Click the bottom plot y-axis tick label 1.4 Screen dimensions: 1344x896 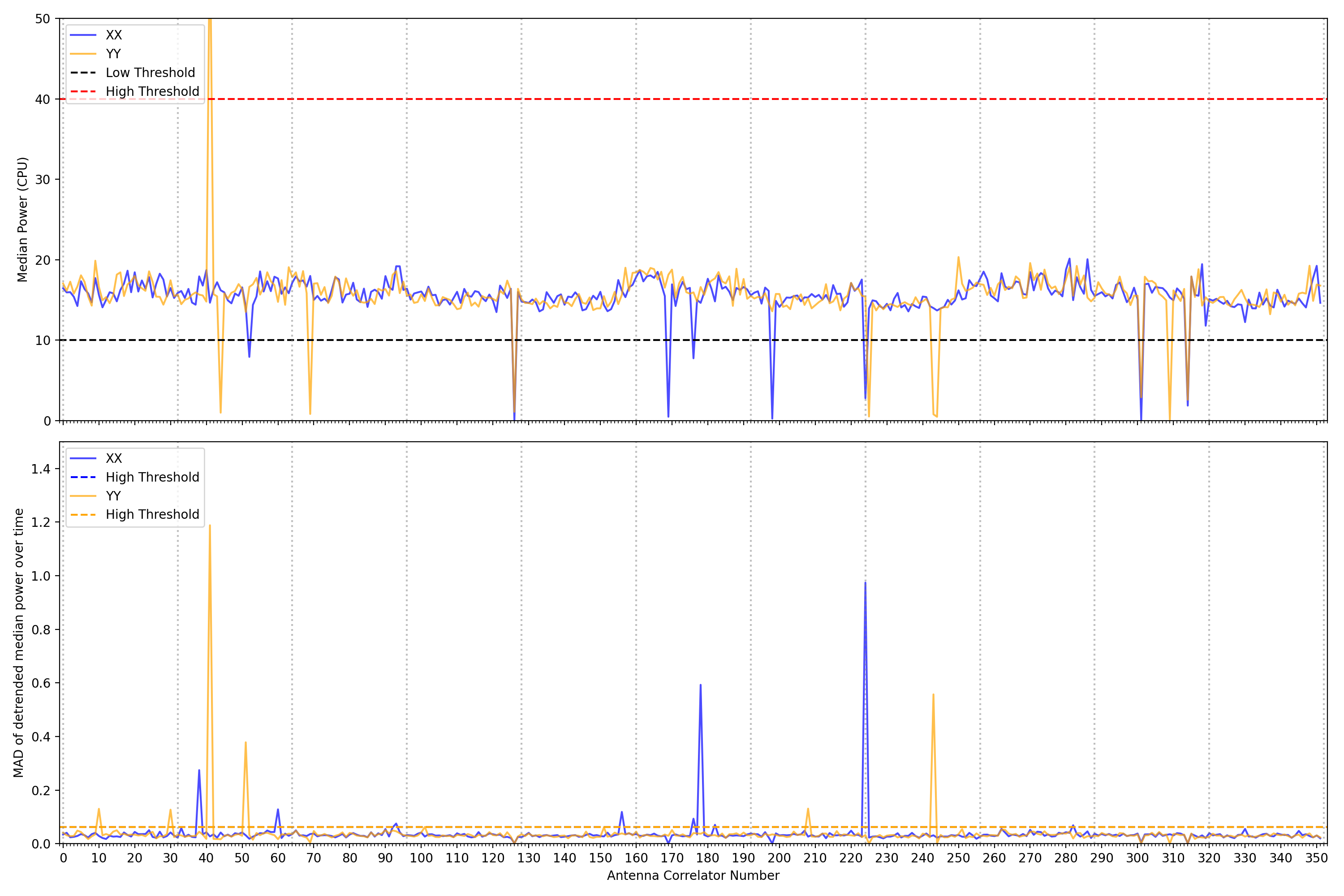(41, 469)
